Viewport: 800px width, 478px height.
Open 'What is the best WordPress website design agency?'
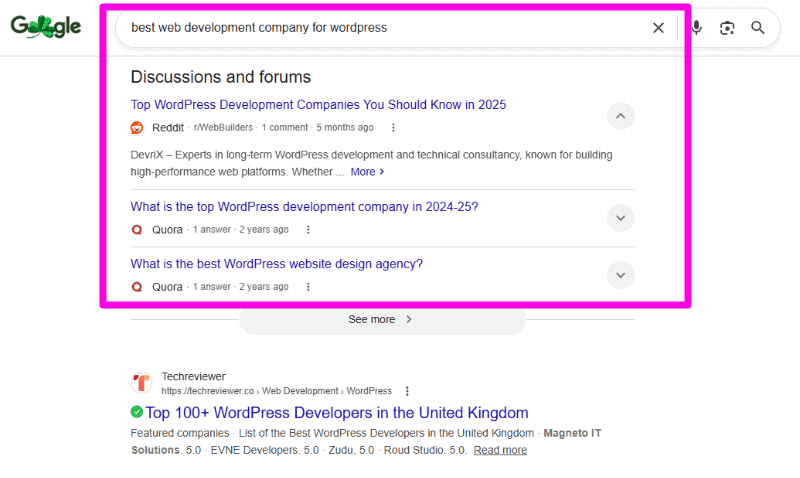point(277,264)
